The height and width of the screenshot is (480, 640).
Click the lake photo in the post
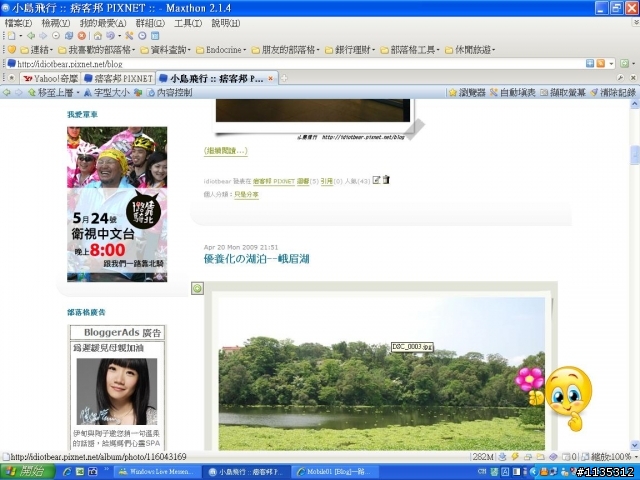(382, 374)
